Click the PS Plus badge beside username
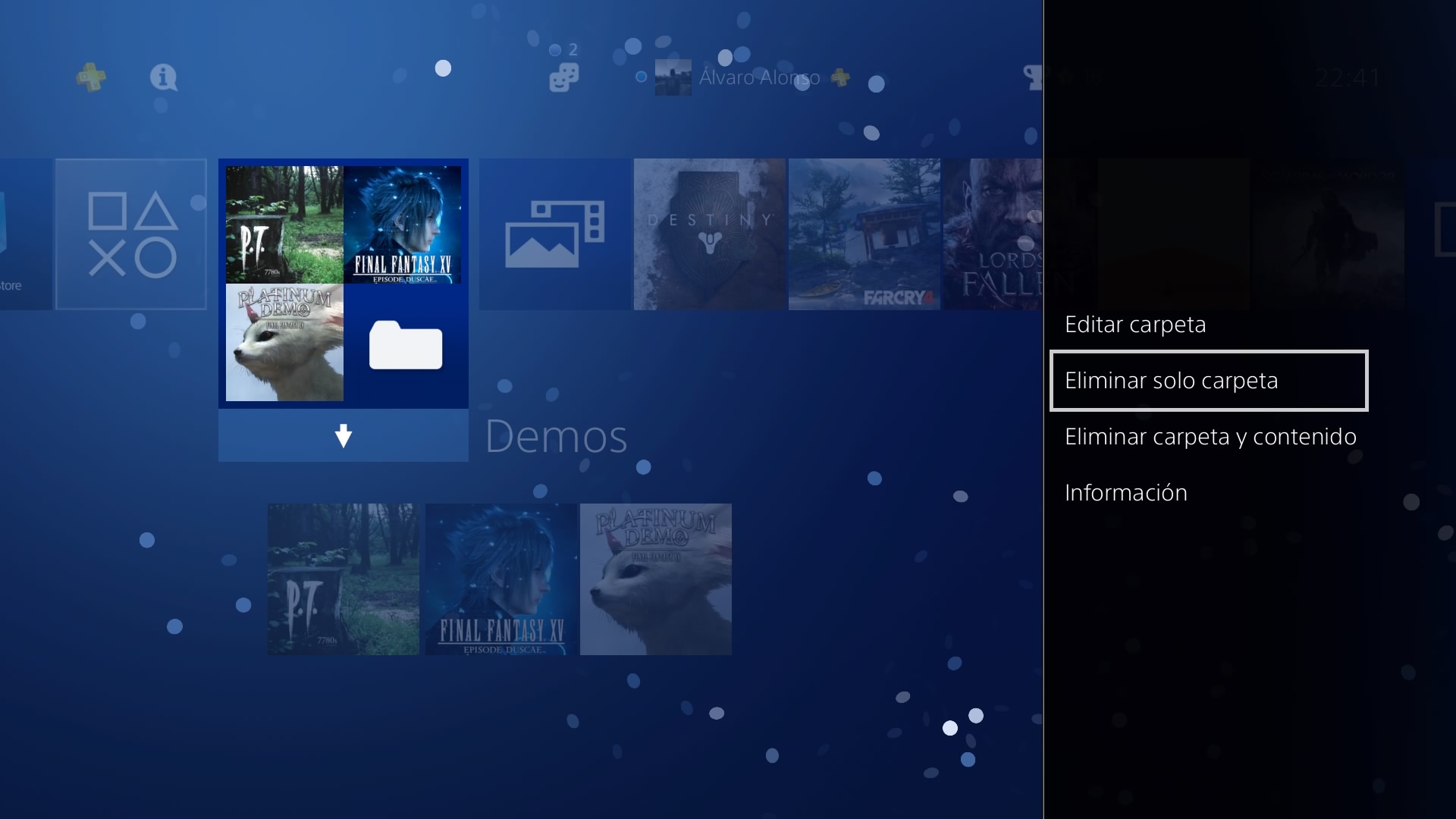The image size is (1456, 819). point(840,77)
